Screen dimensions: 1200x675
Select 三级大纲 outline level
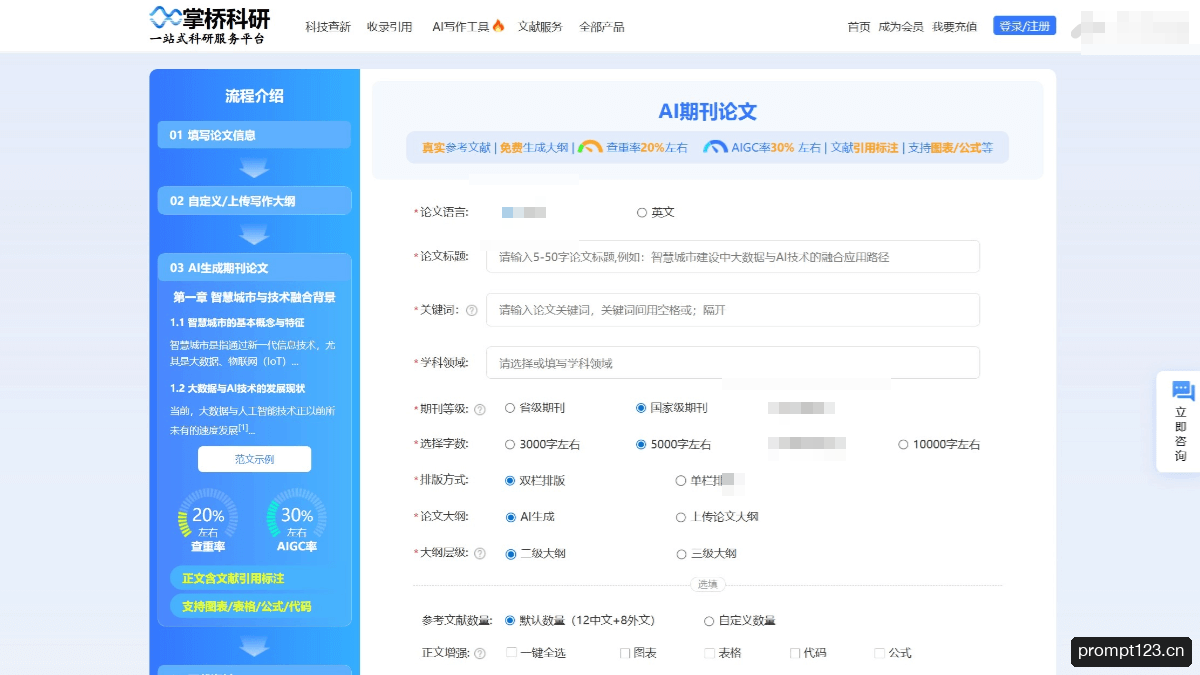(x=681, y=554)
